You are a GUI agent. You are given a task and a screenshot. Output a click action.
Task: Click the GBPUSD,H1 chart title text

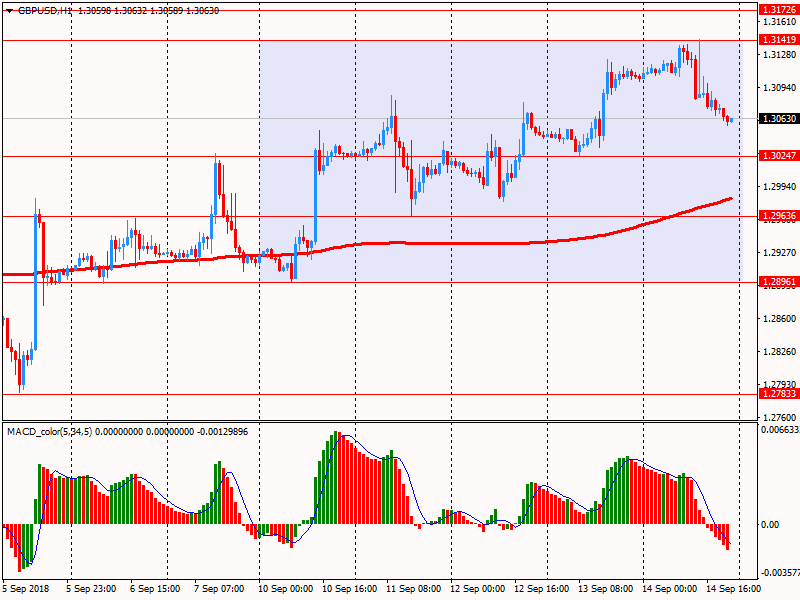point(45,11)
